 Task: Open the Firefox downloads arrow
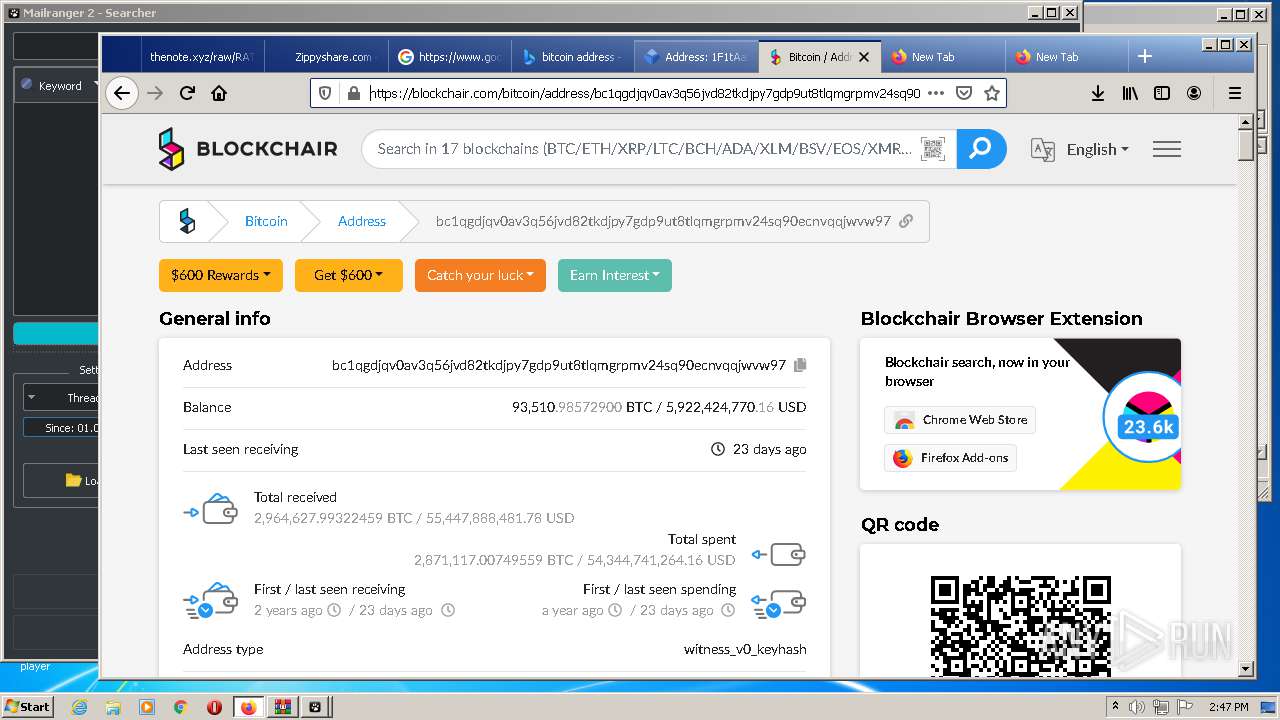(x=1097, y=93)
